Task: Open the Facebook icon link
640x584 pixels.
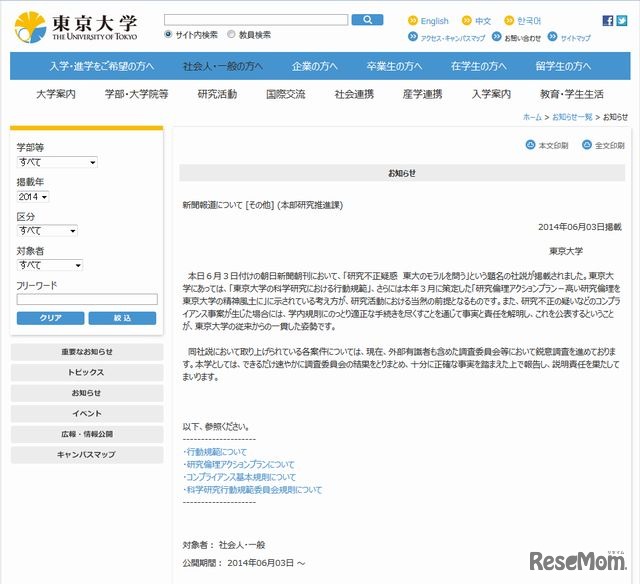Action: (608, 21)
